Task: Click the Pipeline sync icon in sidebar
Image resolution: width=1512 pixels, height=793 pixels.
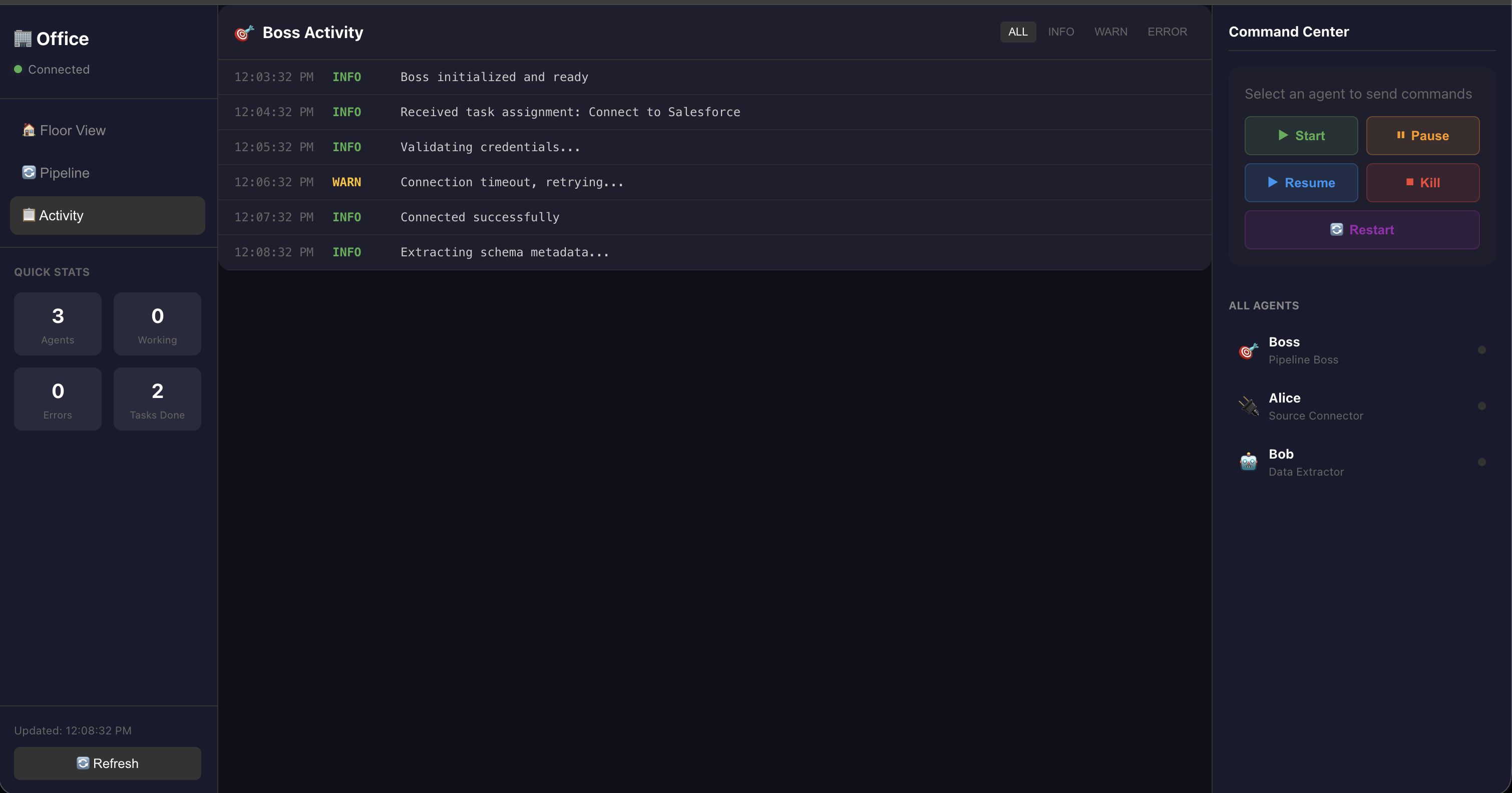Action: point(28,173)
